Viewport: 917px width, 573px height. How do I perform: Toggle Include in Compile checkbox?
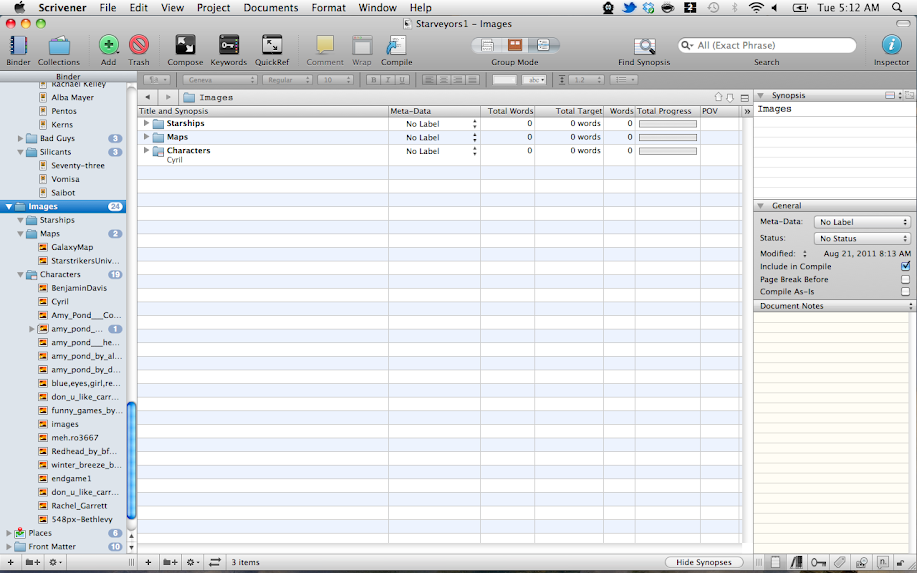(x=905, y=266)
